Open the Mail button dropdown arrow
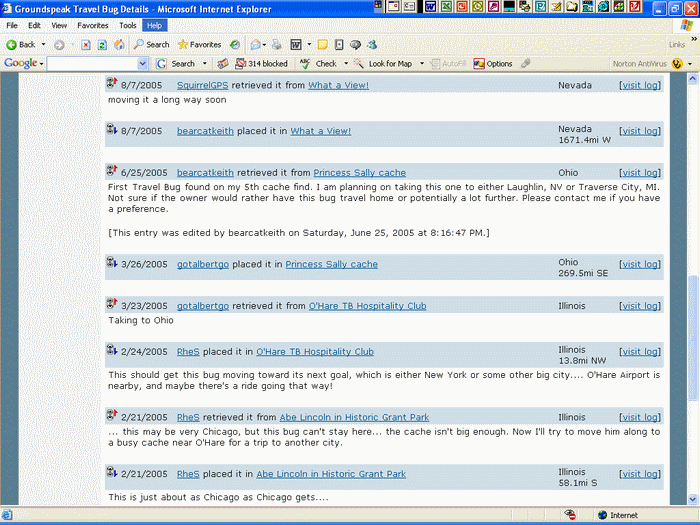 (264, 45)
